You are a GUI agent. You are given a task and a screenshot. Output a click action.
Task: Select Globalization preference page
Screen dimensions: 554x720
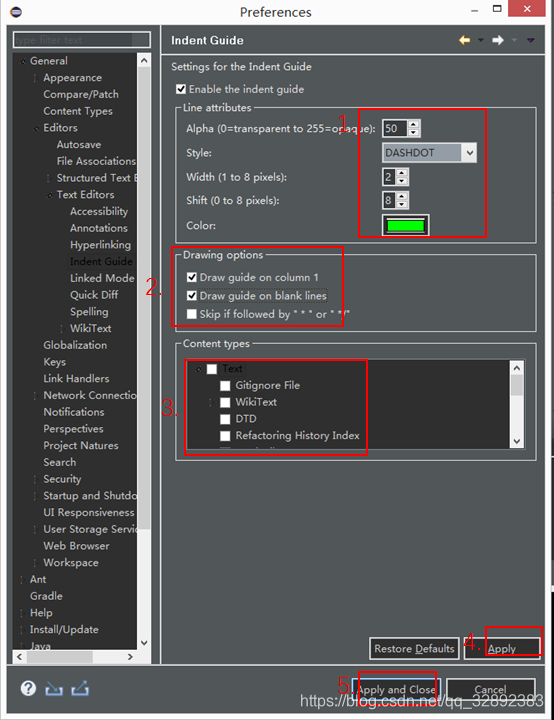pos(75,345)
